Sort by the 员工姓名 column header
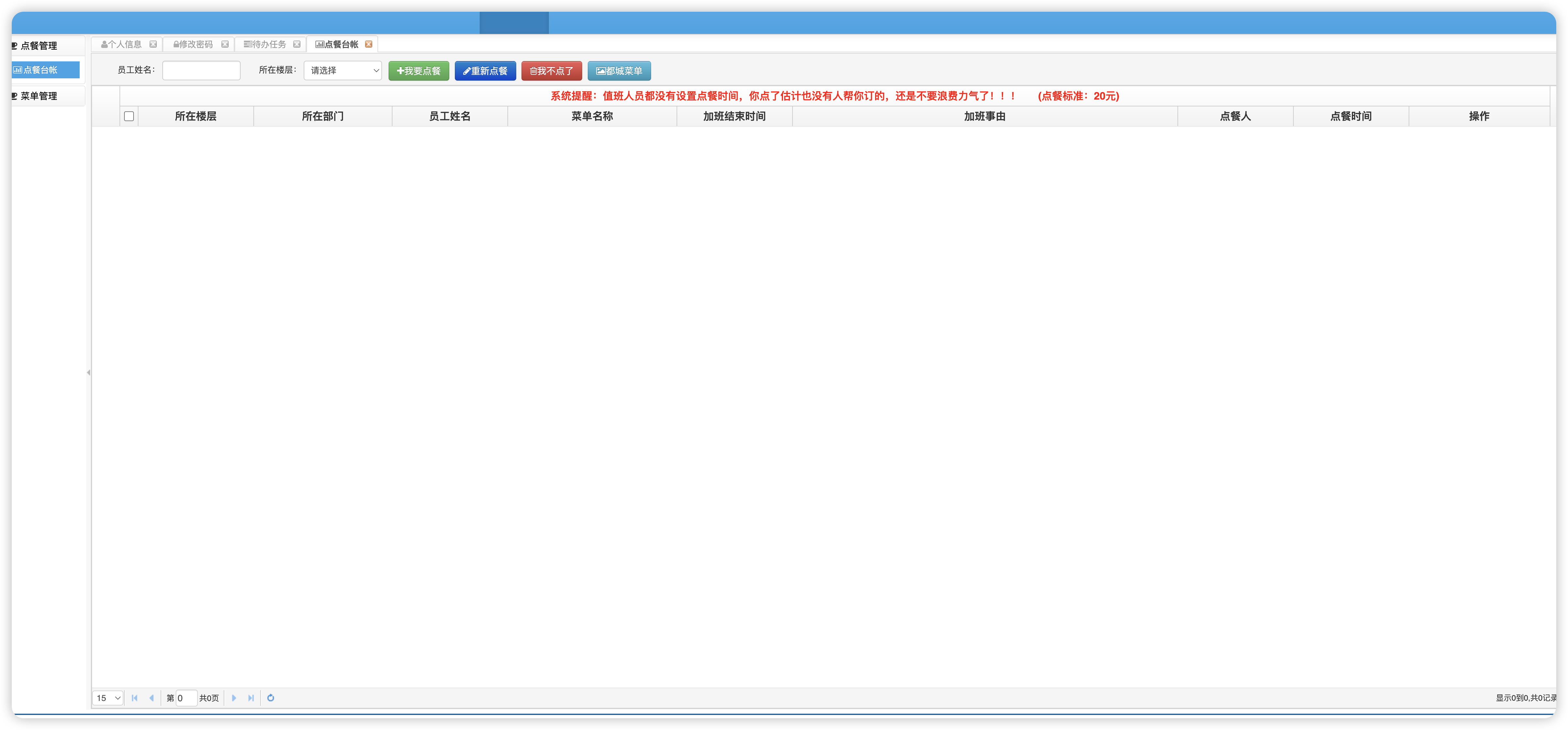Screen dimensions: 1568x730 point(450,116)
